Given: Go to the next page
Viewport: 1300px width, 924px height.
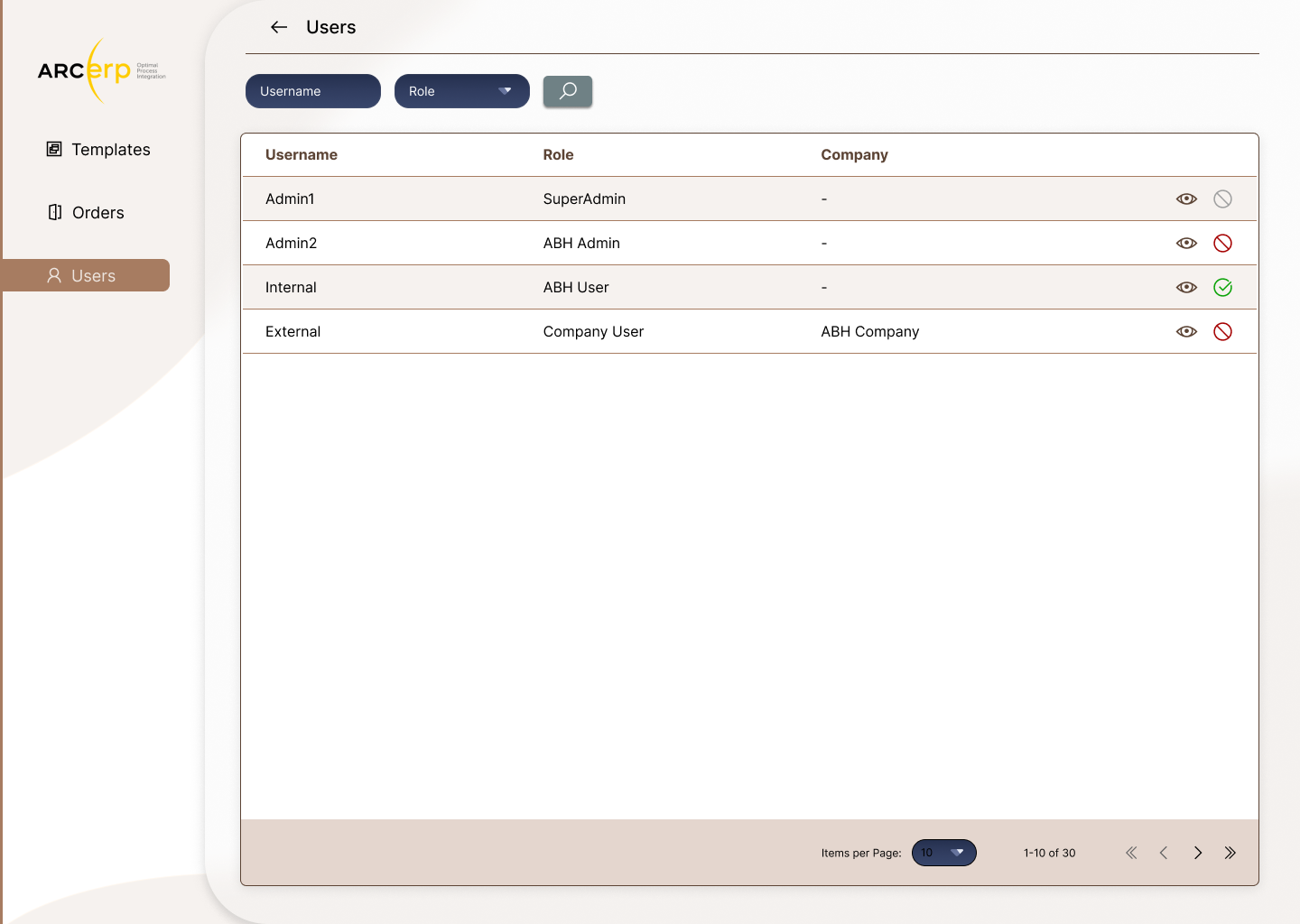Looking at the screenshot, I should tap(1198, 853).
